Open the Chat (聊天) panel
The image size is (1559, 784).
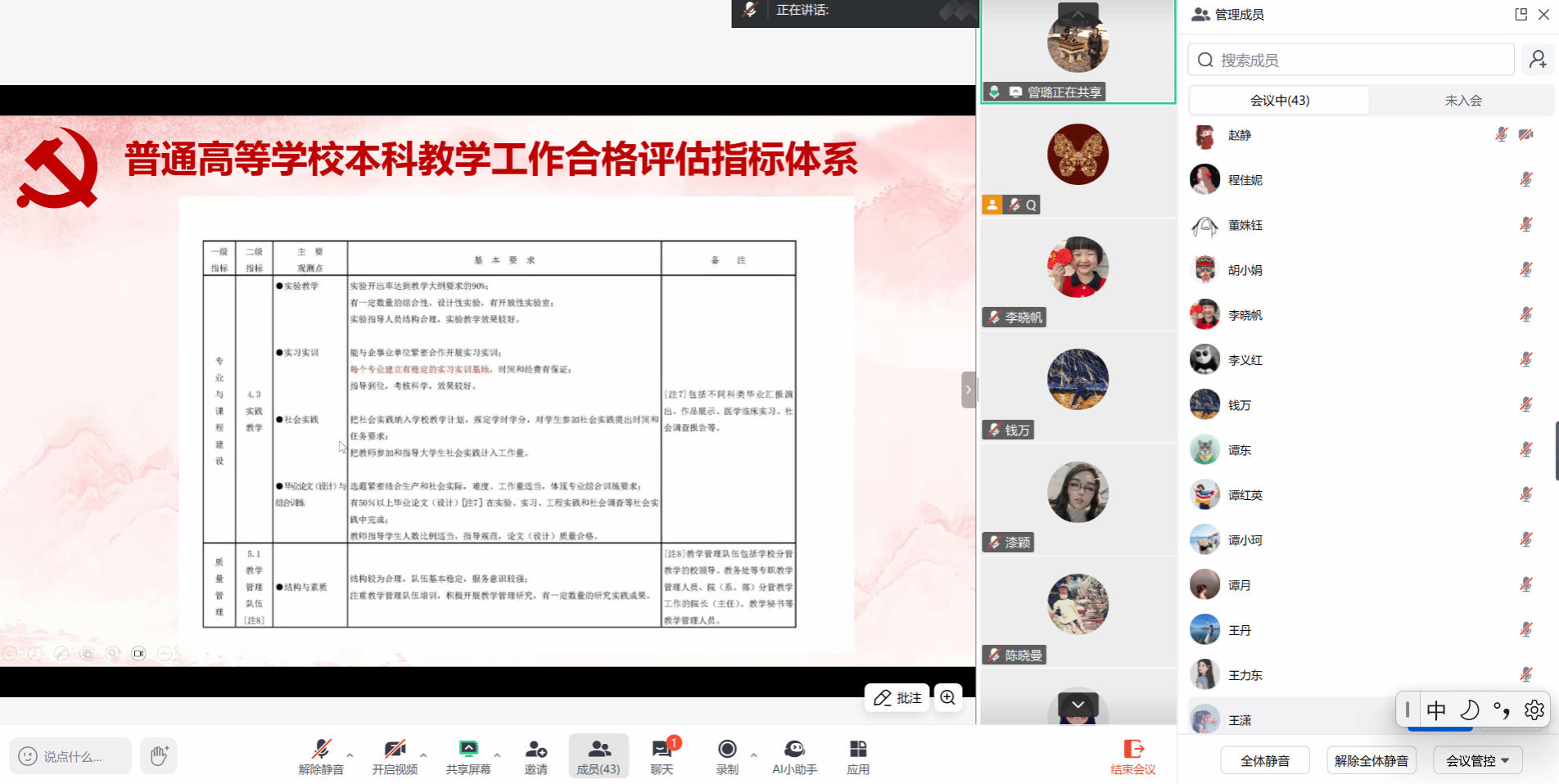click(662, 756)
